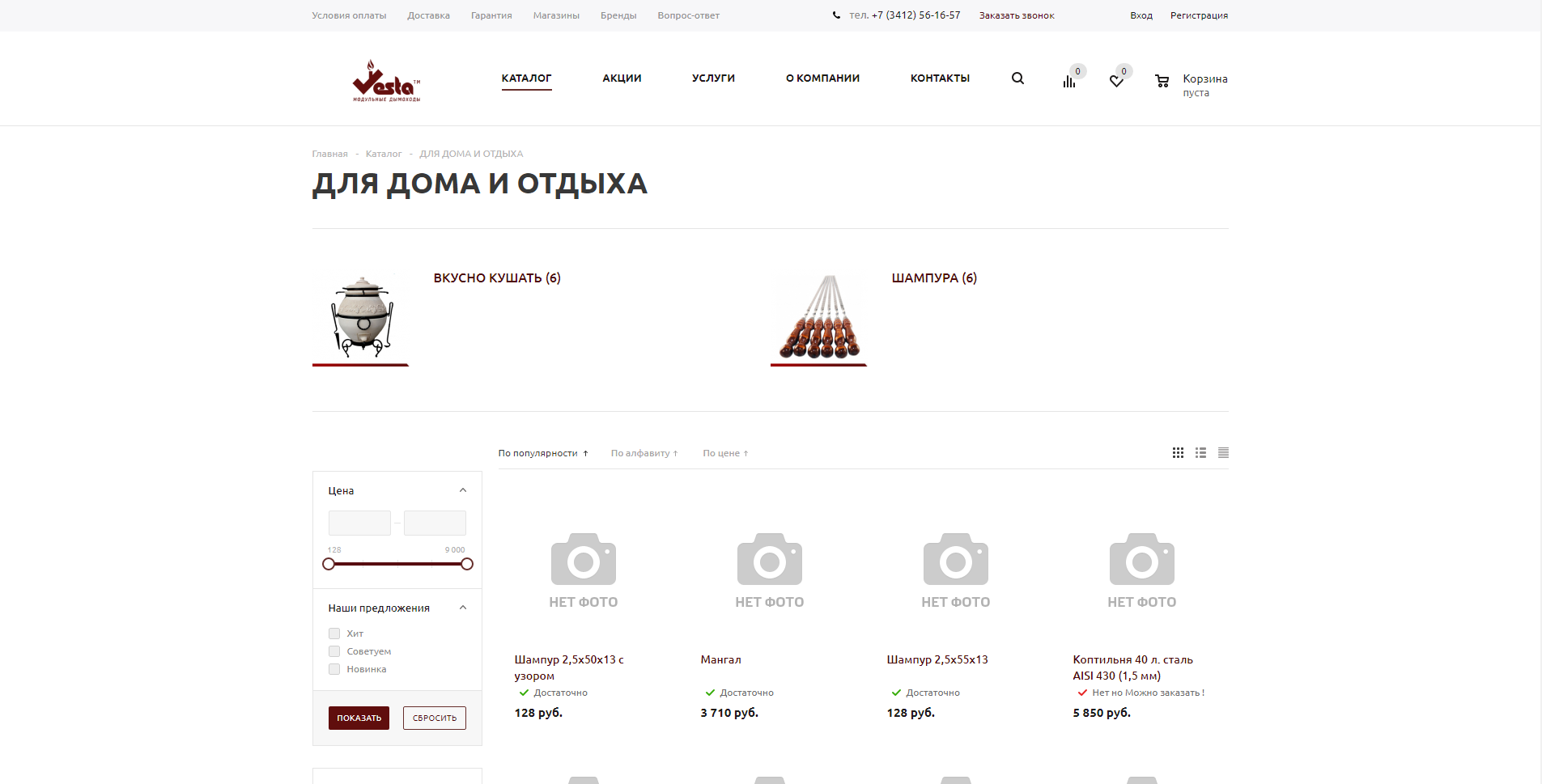Image resolution: width=1542 pixels, height=784 pixels.
Task: Collapse the Наши предложения section
Action: pyautogui.click(x=463, y=608)
